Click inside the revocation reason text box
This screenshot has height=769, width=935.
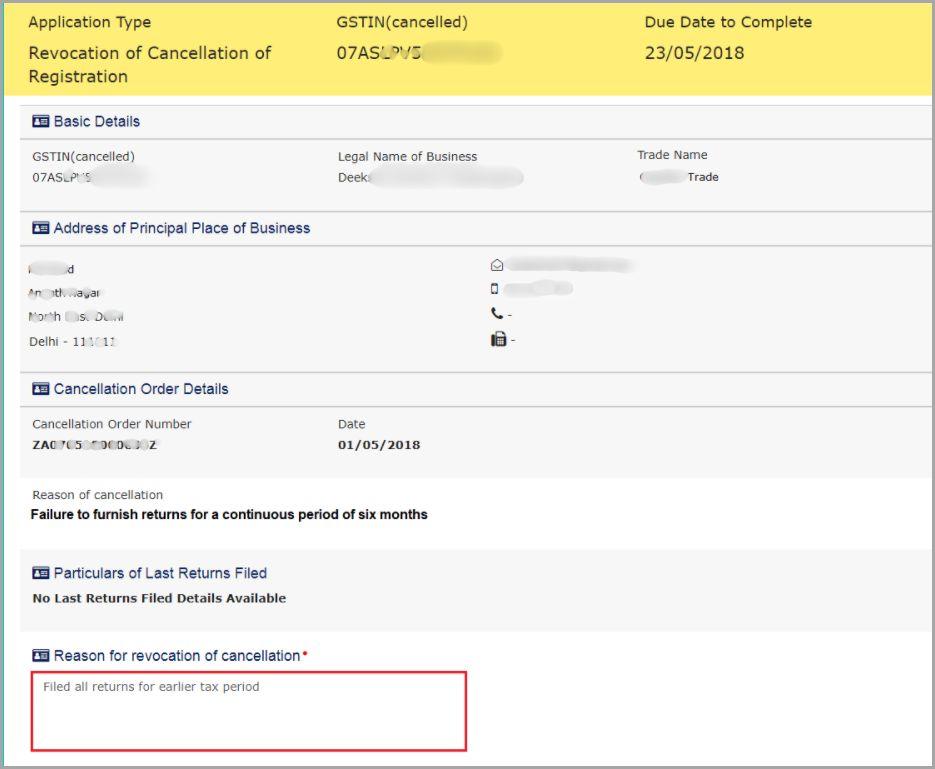(x=250, y=710)
